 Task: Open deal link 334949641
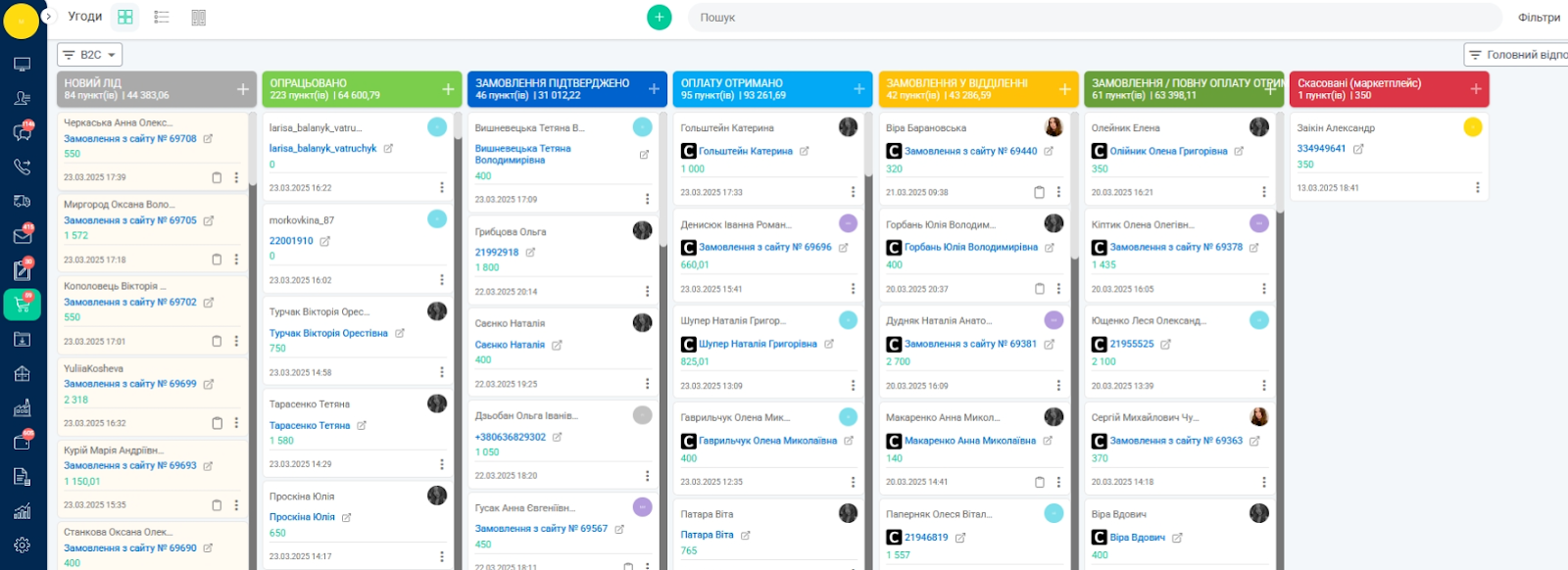click(x=1321, y=149)
